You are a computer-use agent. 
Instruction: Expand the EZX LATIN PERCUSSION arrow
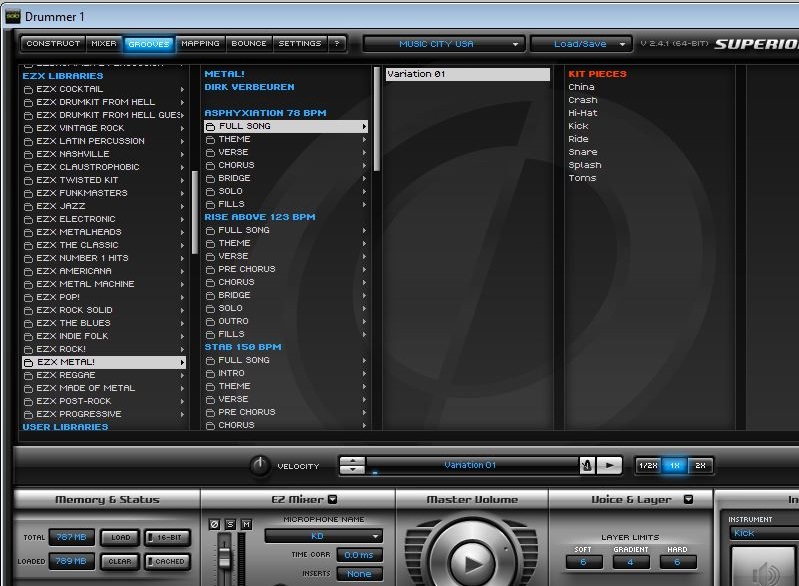[x=182, y=141]
